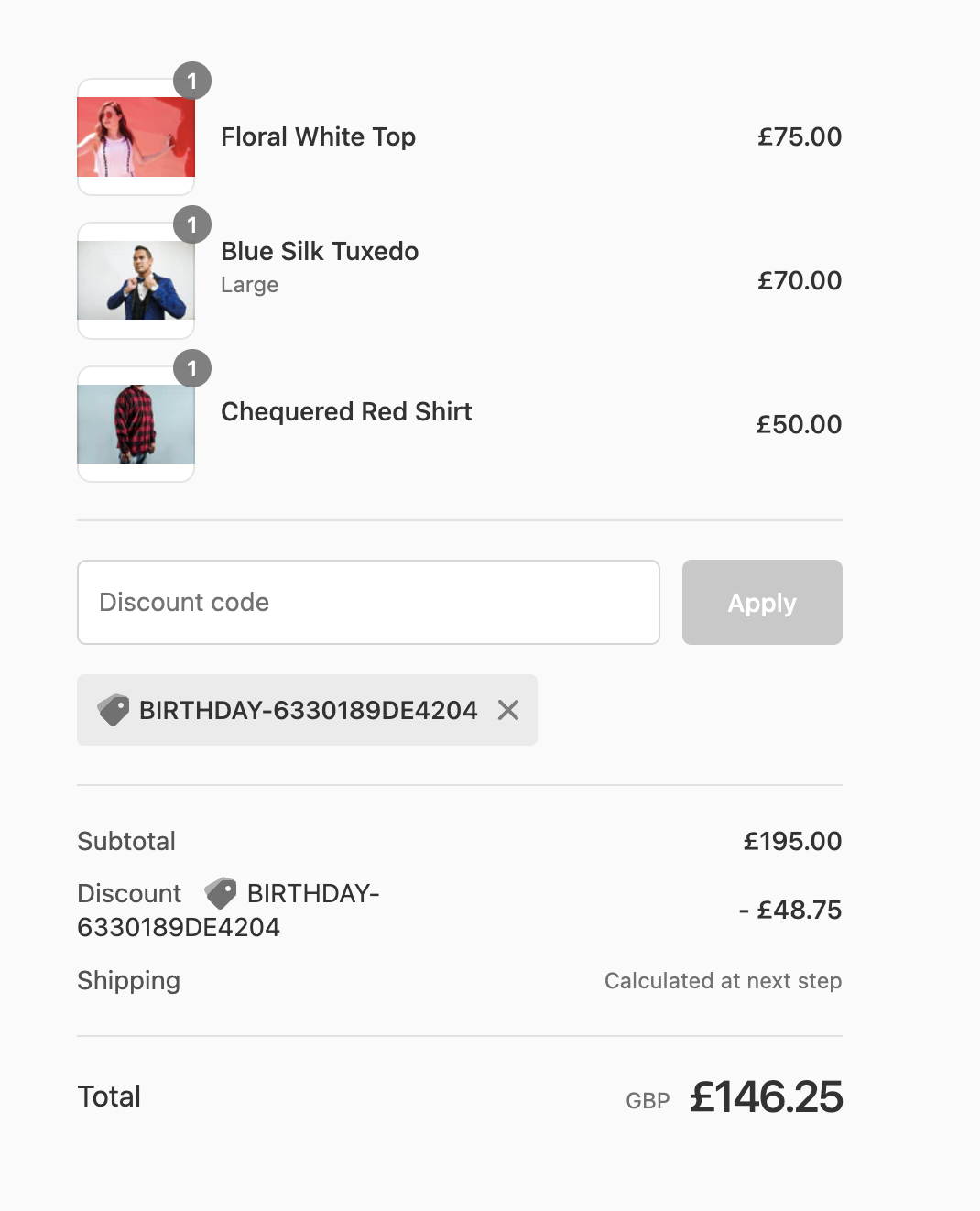
Task: Click the Floral White Top product name
Action: click(318, 137)
